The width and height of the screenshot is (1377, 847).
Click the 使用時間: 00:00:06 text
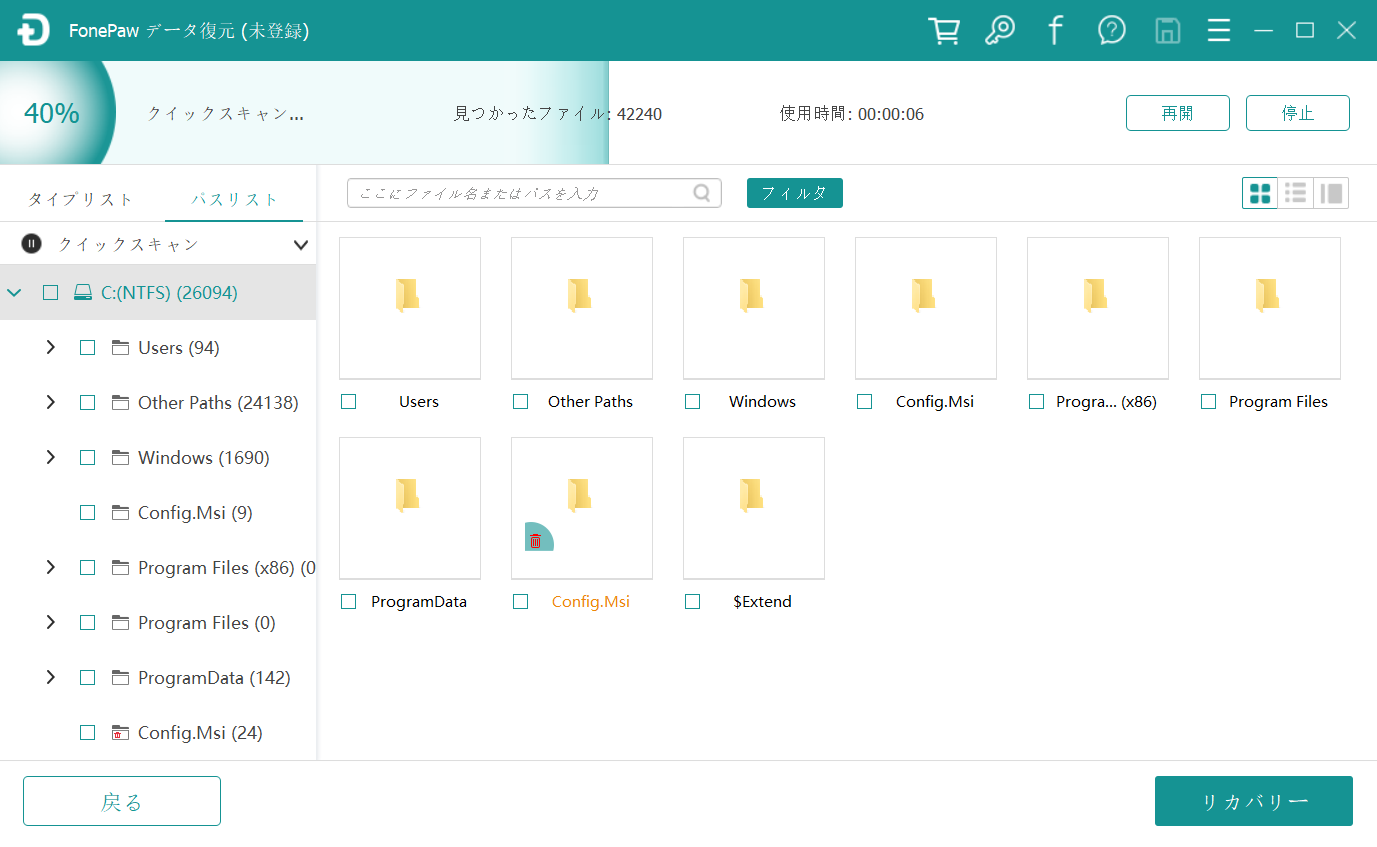click(852, 114)
